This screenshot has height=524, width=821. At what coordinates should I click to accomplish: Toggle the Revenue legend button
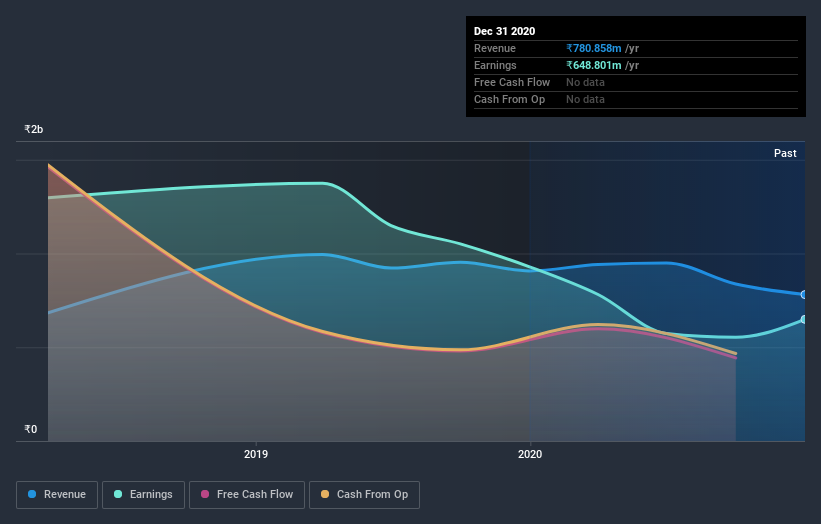[x=57, y=495]
